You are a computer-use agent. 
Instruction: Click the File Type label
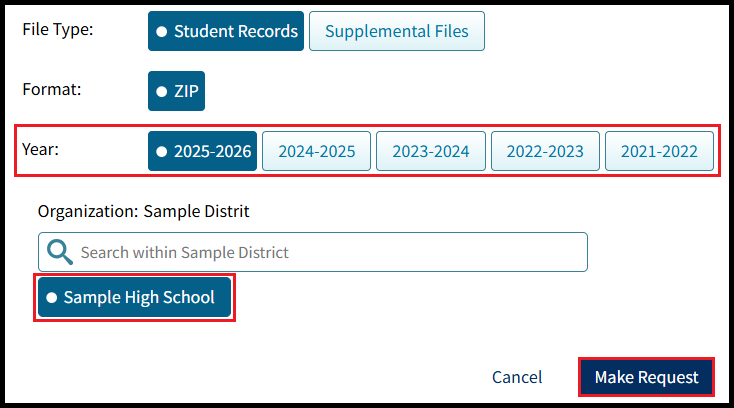coord(58,29)
